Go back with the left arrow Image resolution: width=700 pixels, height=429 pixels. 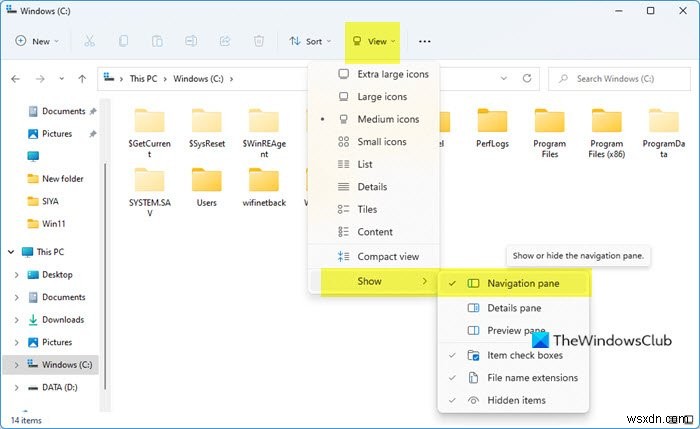[16, 79]
